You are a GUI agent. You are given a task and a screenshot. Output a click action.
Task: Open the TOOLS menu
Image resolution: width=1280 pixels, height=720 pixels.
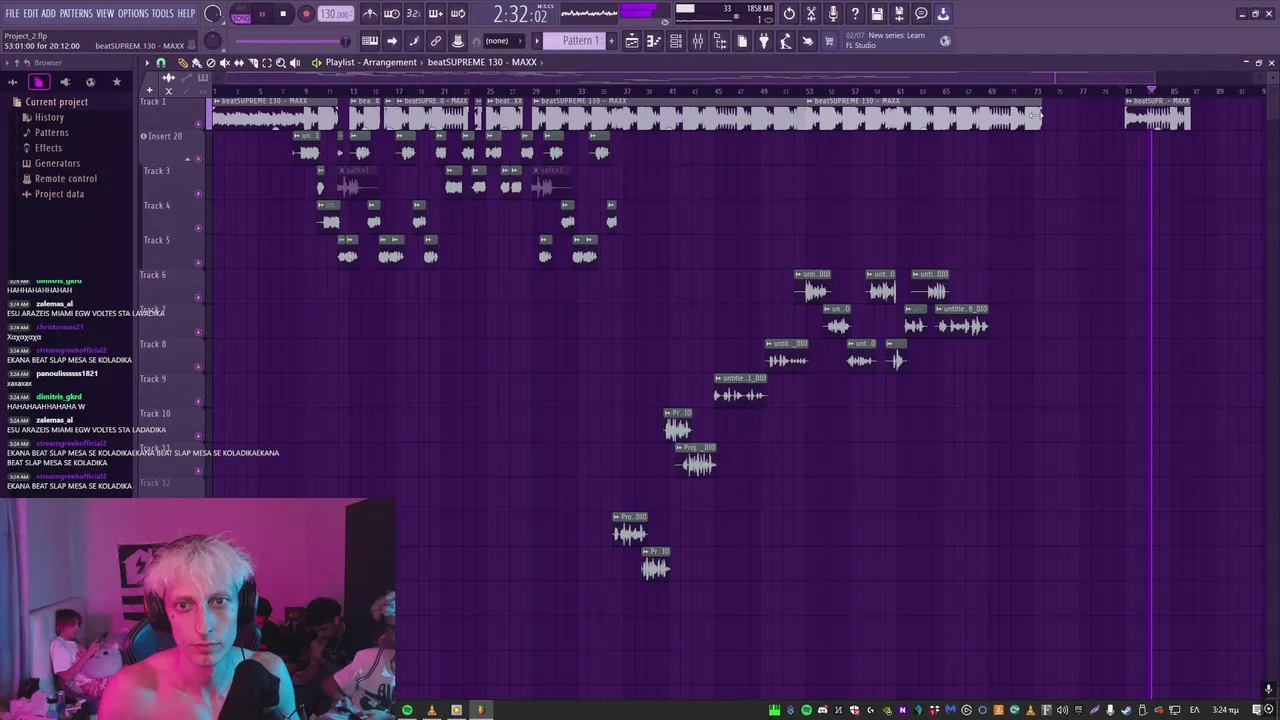coord(163,13)
